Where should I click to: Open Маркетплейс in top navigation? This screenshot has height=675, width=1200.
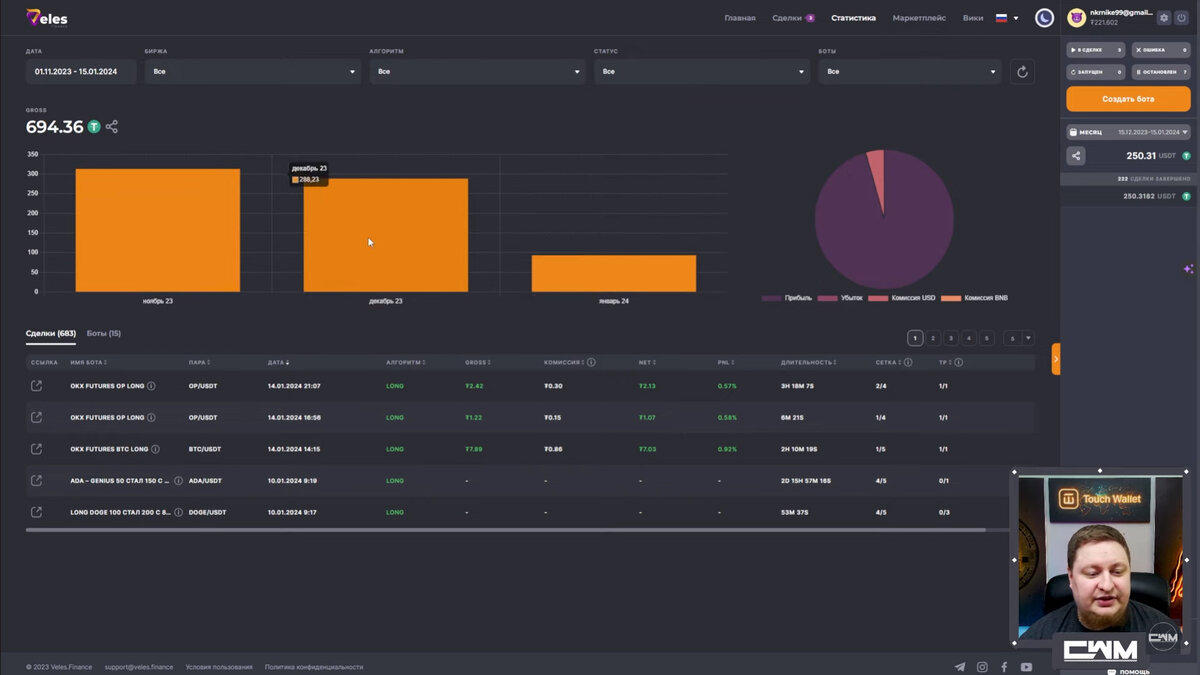point(920,18)
